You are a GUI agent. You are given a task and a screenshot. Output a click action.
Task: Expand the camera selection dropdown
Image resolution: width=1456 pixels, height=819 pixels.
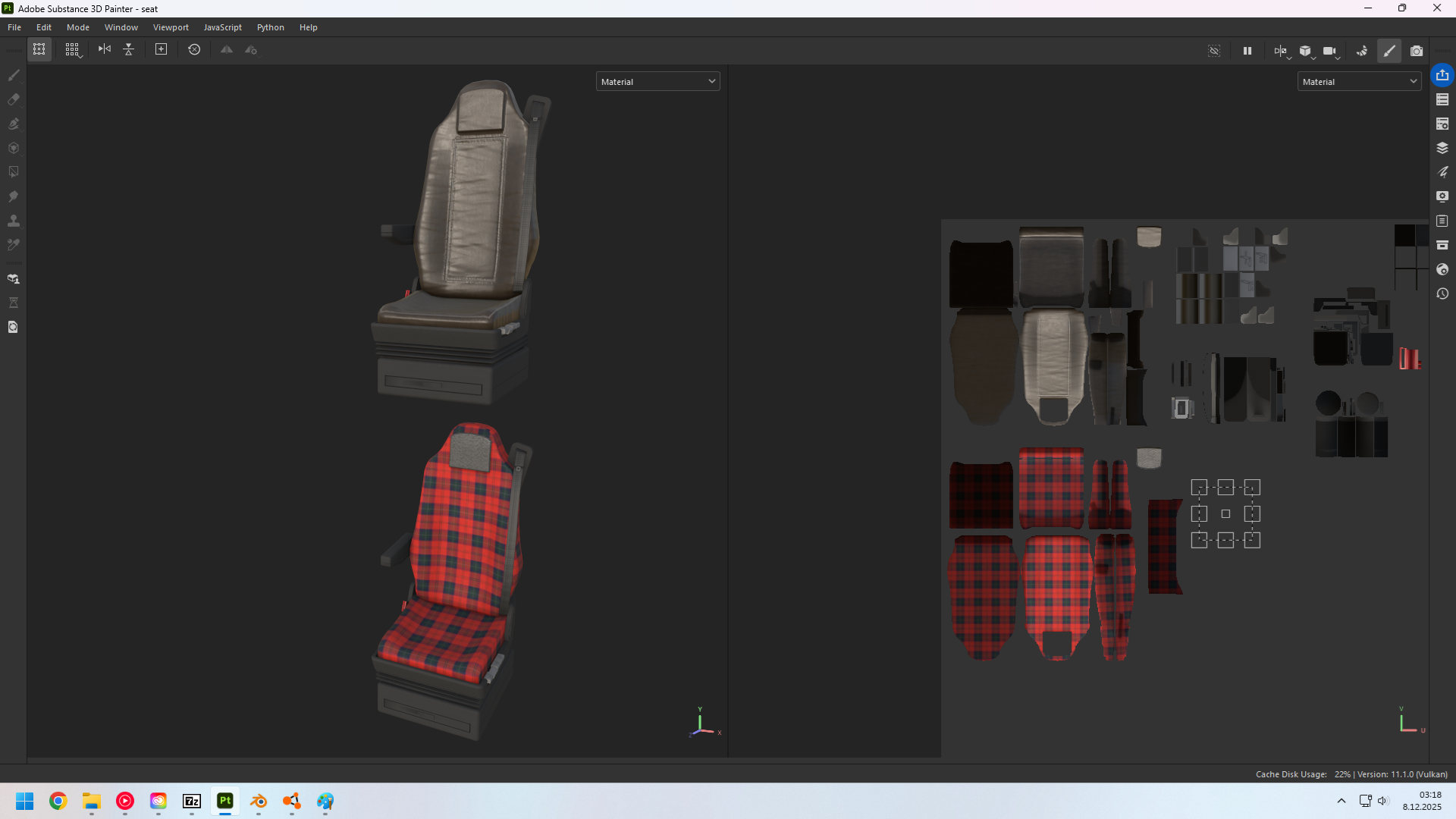pyautogui.click(x=1330, y=51)
